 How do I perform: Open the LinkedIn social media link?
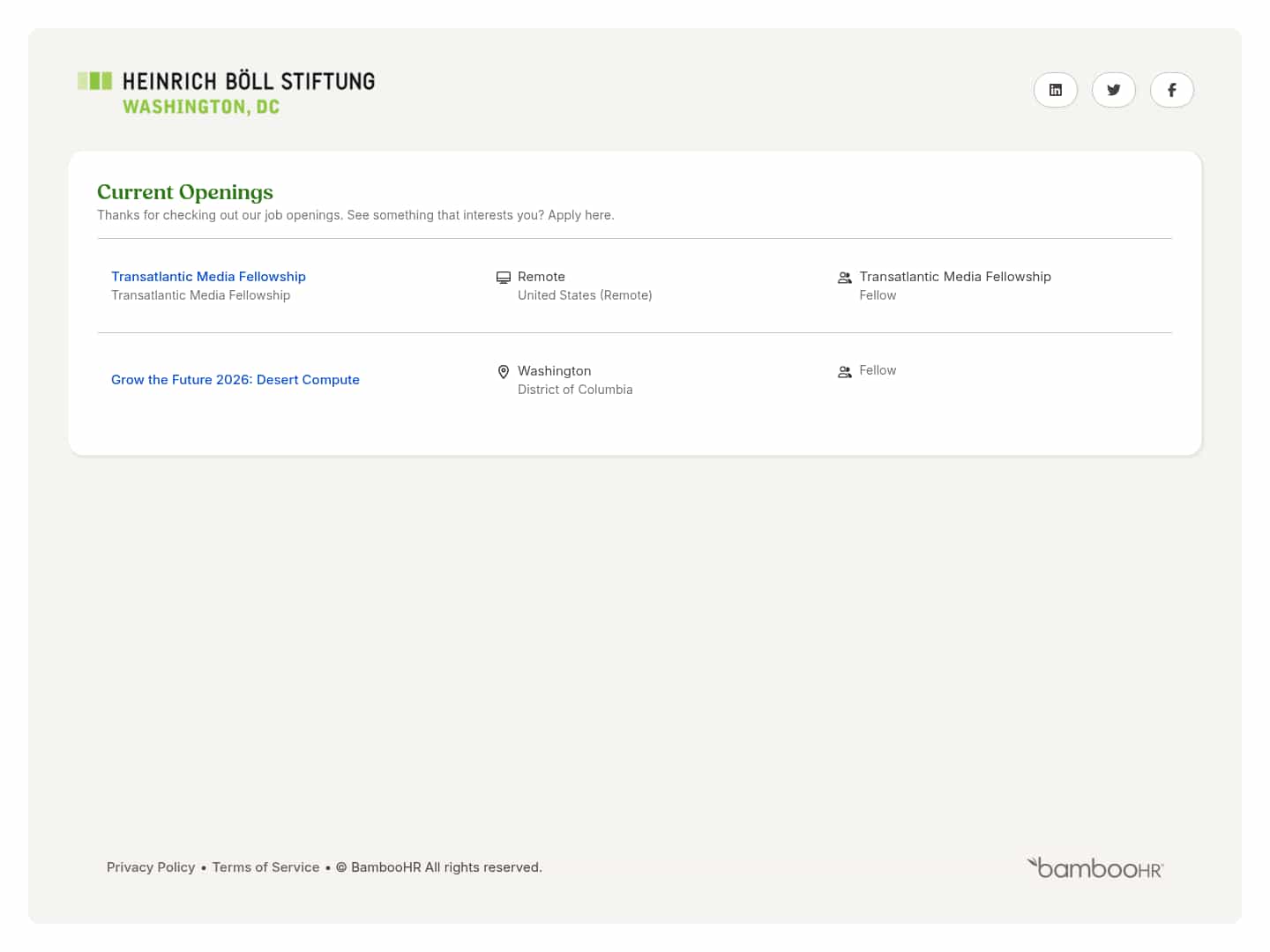[1055, 90]
